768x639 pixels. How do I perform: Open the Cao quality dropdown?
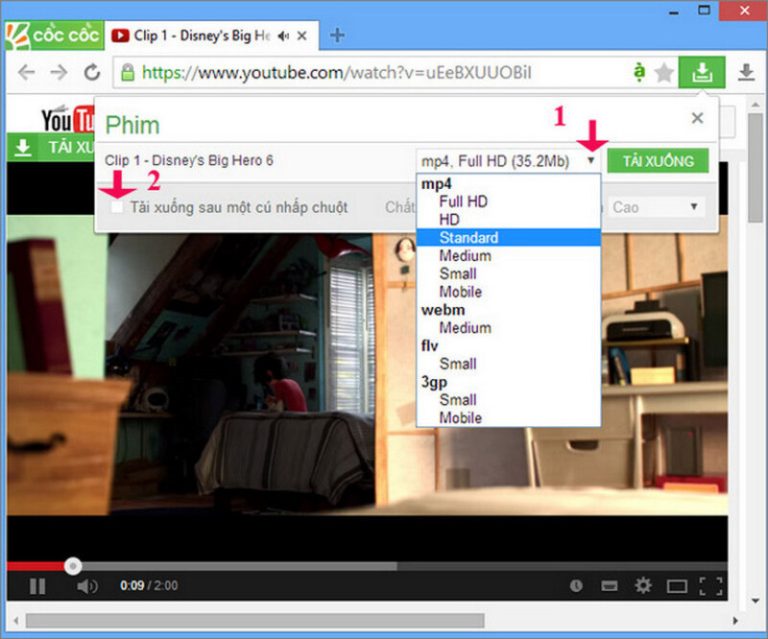tap(655, 207)
